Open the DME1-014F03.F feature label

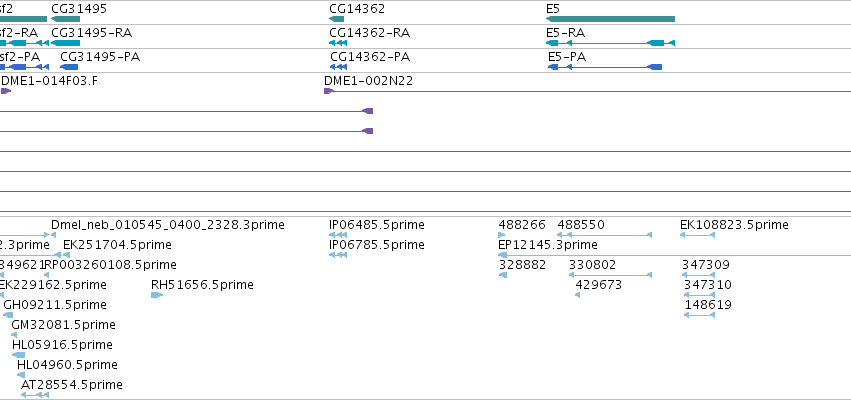(50, 81)
